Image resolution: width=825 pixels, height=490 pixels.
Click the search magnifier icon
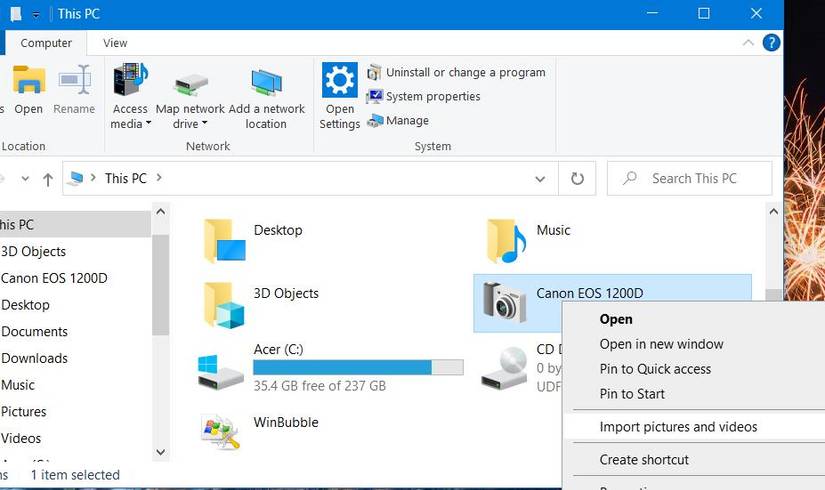point(629,178)
